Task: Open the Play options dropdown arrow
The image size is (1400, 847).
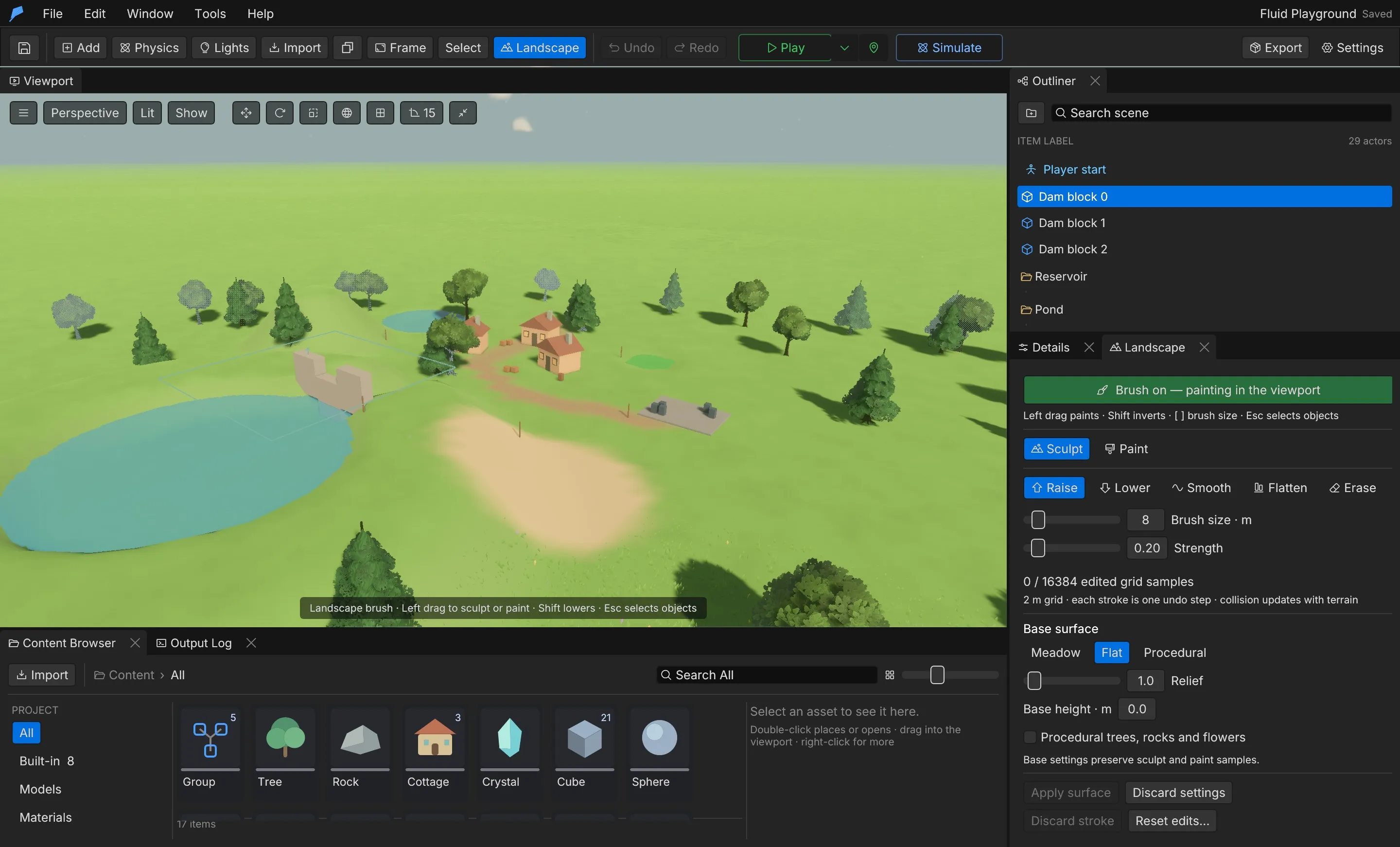Action: (844, 48)
